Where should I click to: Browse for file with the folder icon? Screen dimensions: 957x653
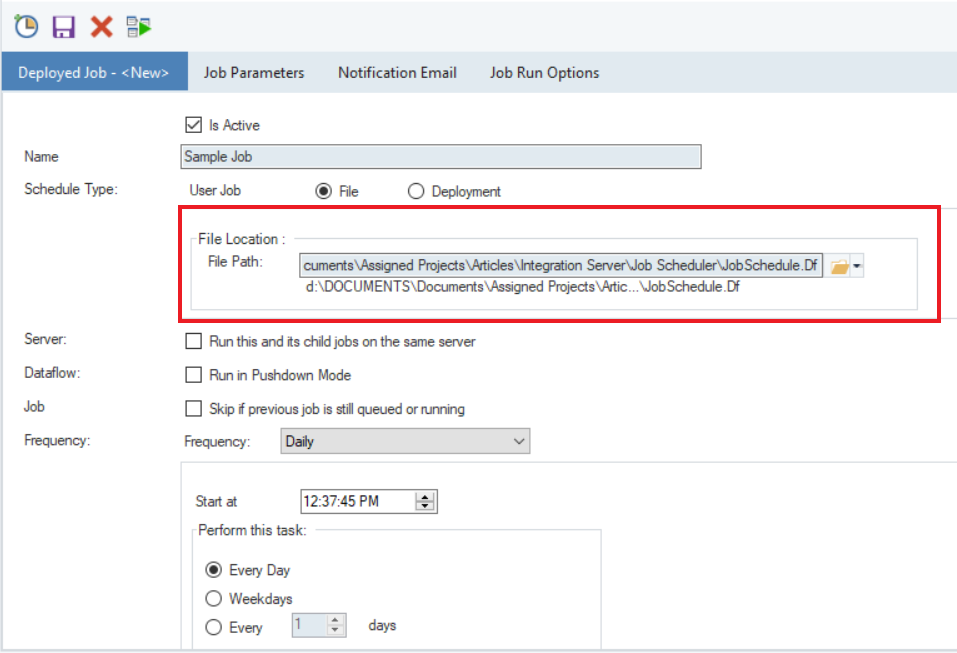[x=839, y=266]
